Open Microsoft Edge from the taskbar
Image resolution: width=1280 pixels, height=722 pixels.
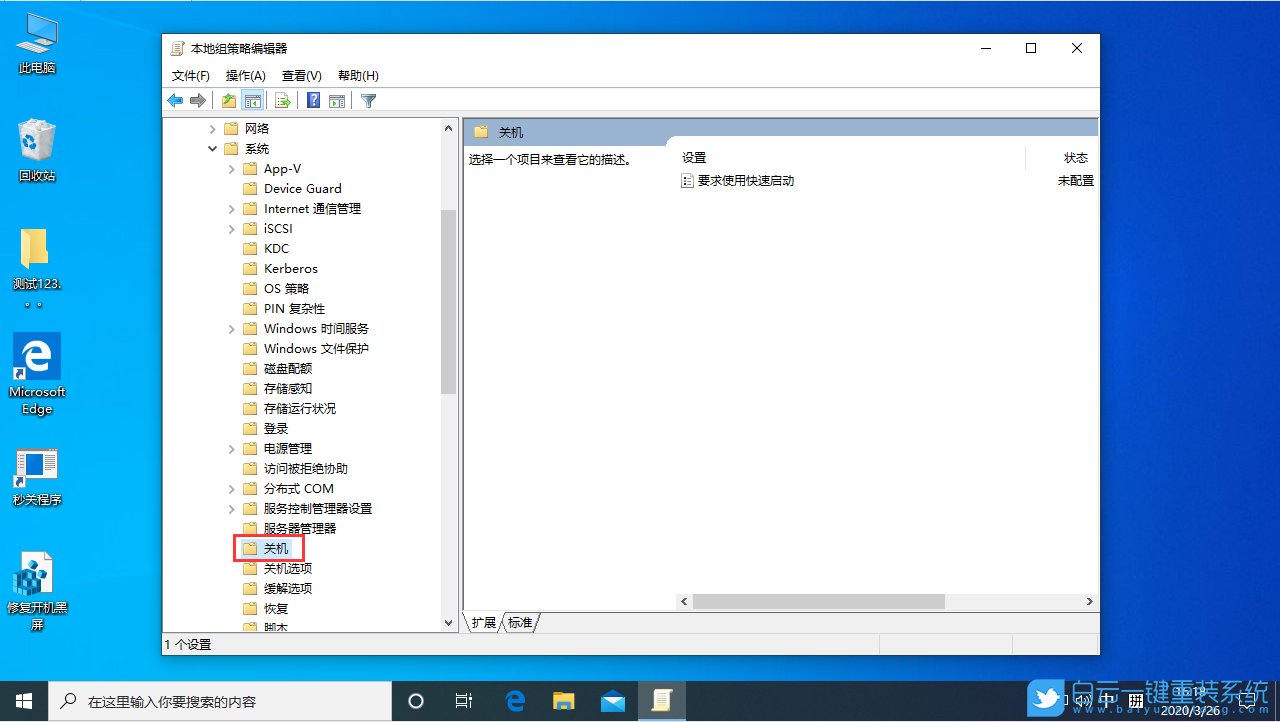(x=515, y=701)
